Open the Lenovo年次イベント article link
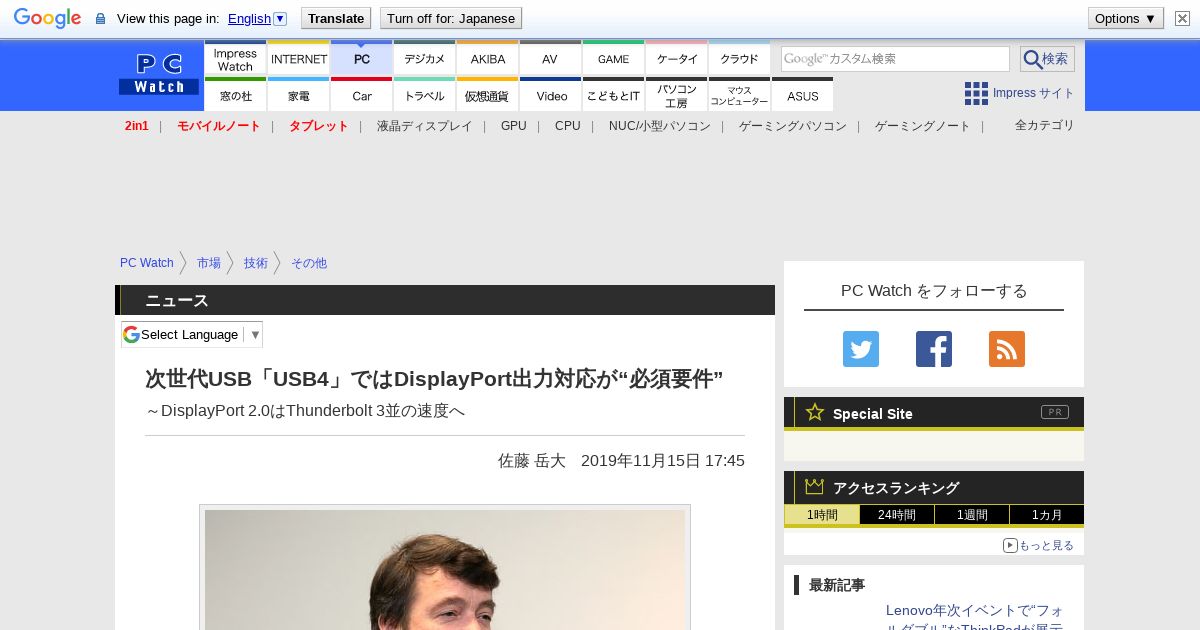The height and width of the screenshot is (630, 1200). coord(975,618)
